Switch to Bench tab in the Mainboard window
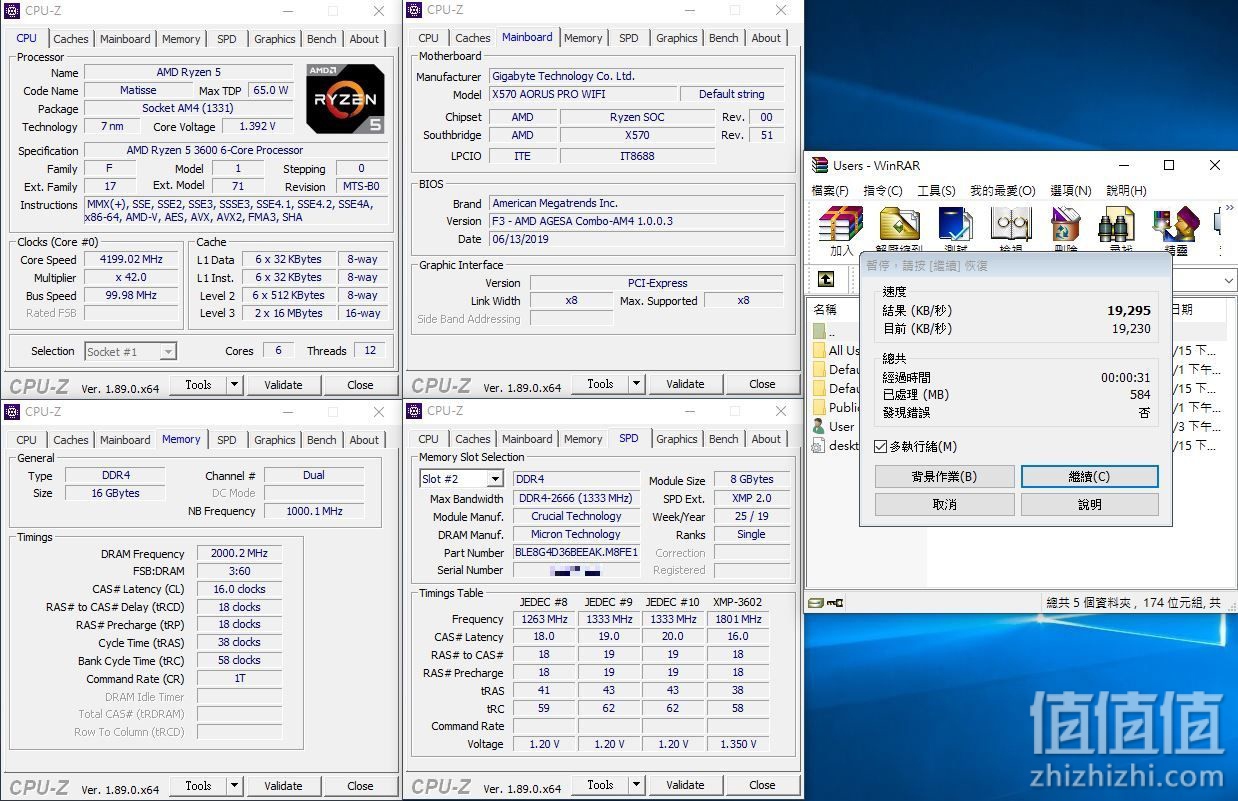 tap(724, 38)
